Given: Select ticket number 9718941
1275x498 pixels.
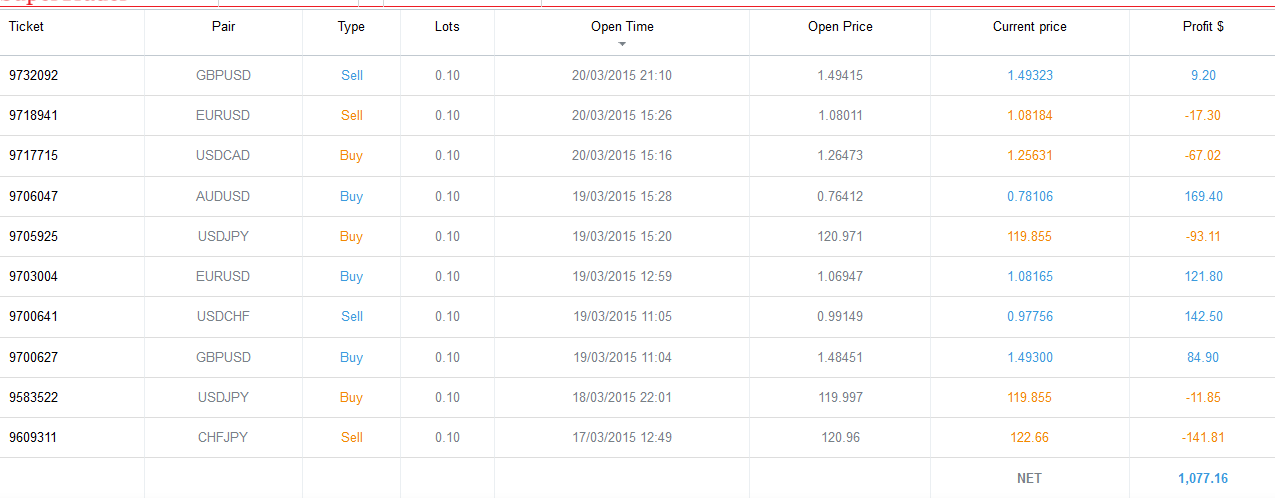Looking at the screenshot, I should click(34, 115).
